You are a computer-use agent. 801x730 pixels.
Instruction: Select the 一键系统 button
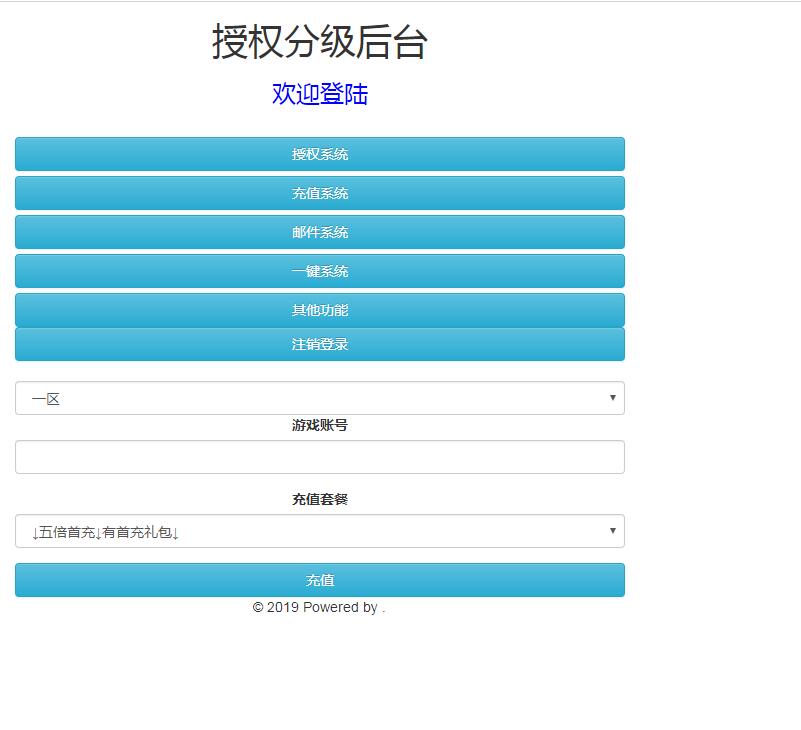click(x=320, y=271)
